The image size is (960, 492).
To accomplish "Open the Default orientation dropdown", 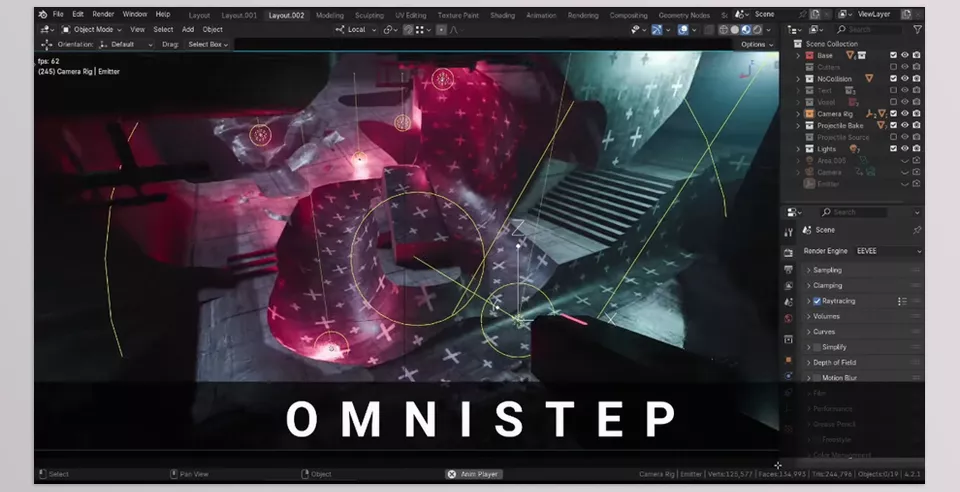I will [126, 45].
